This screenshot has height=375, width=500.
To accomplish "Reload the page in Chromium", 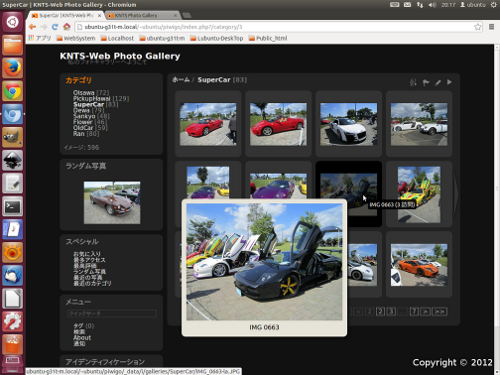I will (55, 27).
